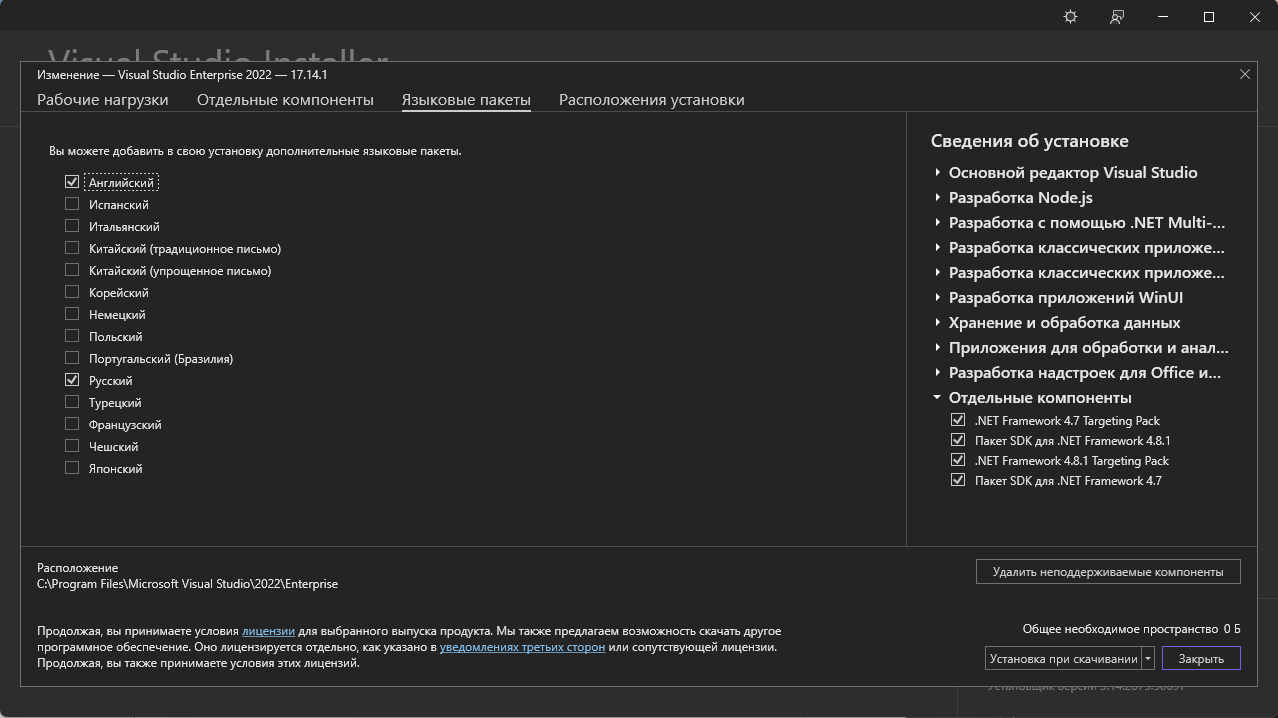The image size is (1278, 718).
Task: Uncheck .NET Framework 4.7 Targeting Pack
Action: [x=958, y=420]
